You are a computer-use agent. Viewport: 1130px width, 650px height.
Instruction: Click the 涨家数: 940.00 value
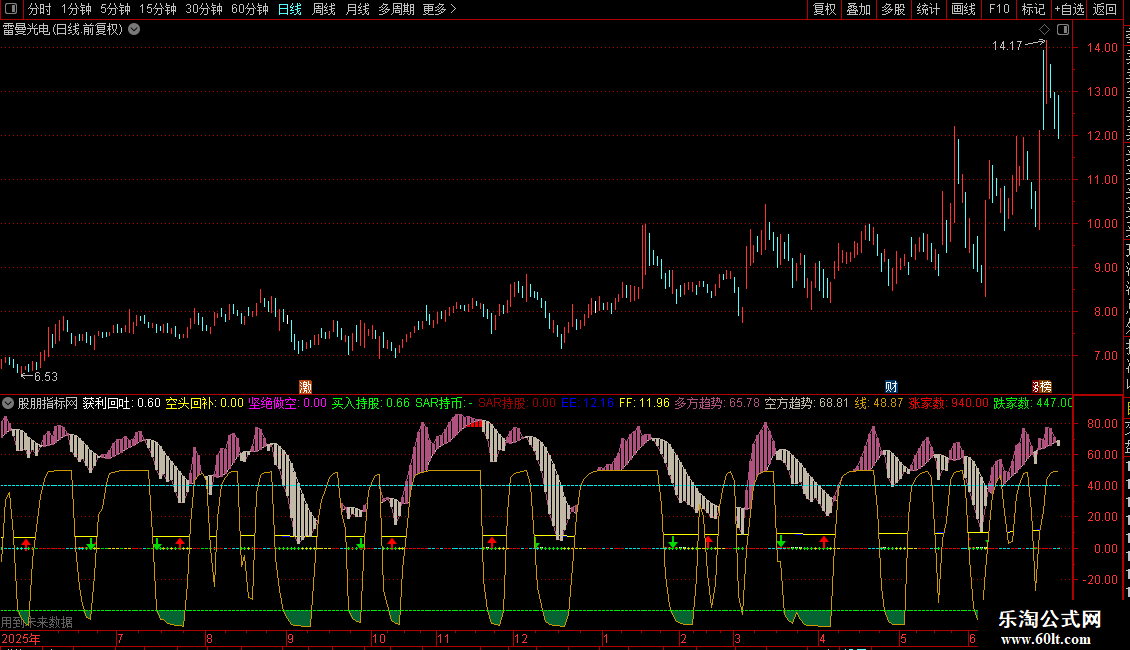948,404
